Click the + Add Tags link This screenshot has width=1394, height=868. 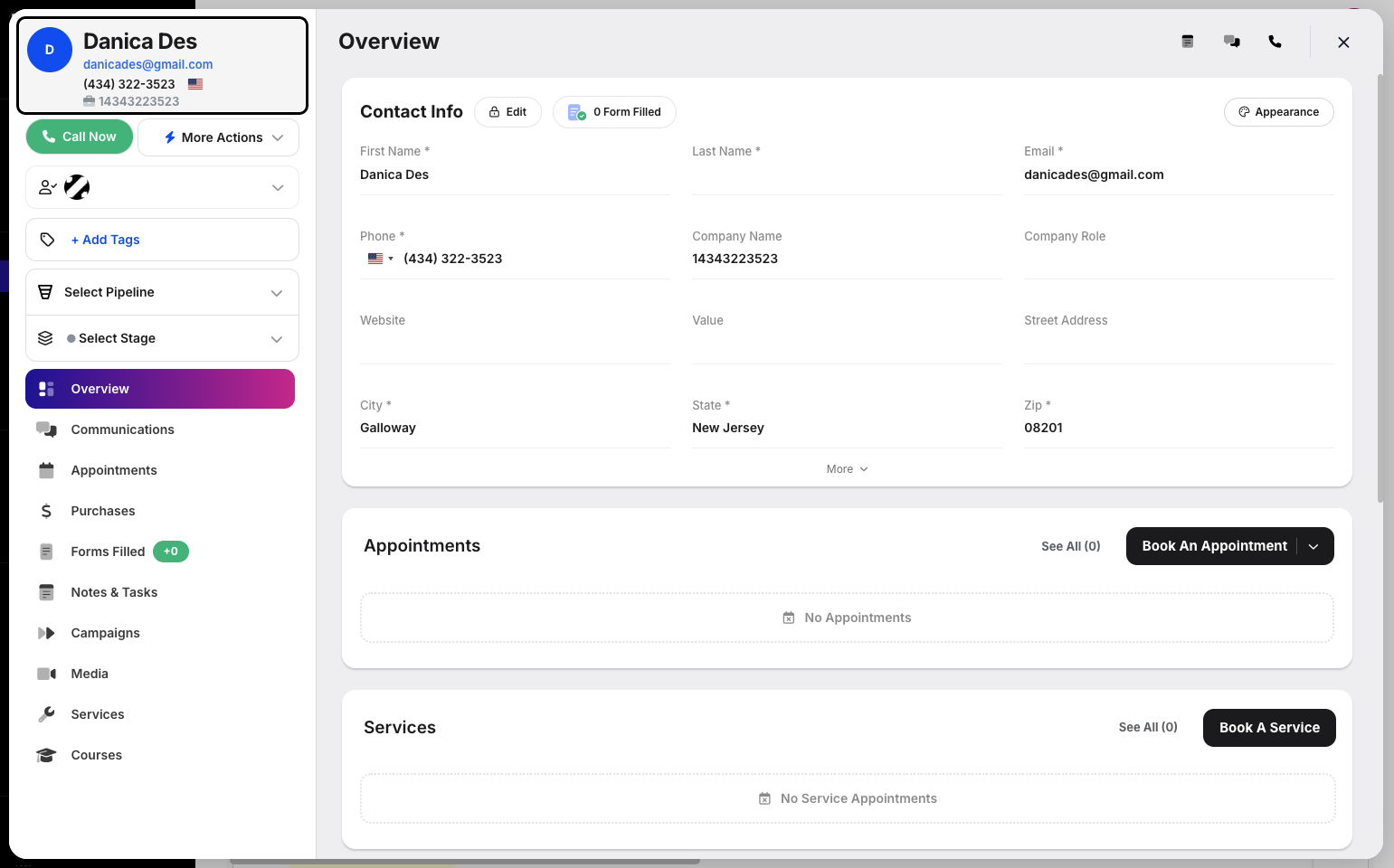[x=105, y=240]
